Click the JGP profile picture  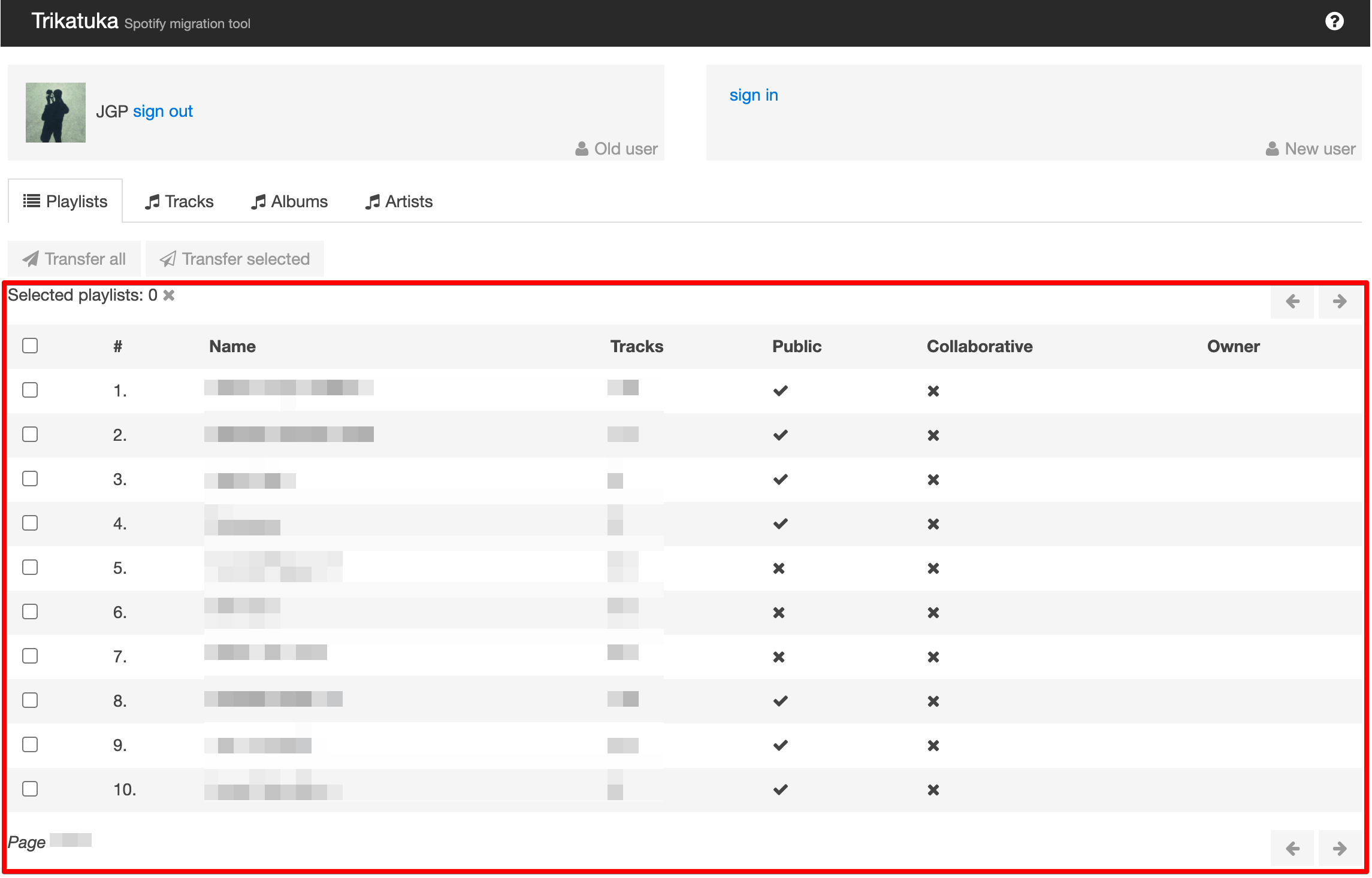click(56, 113)
